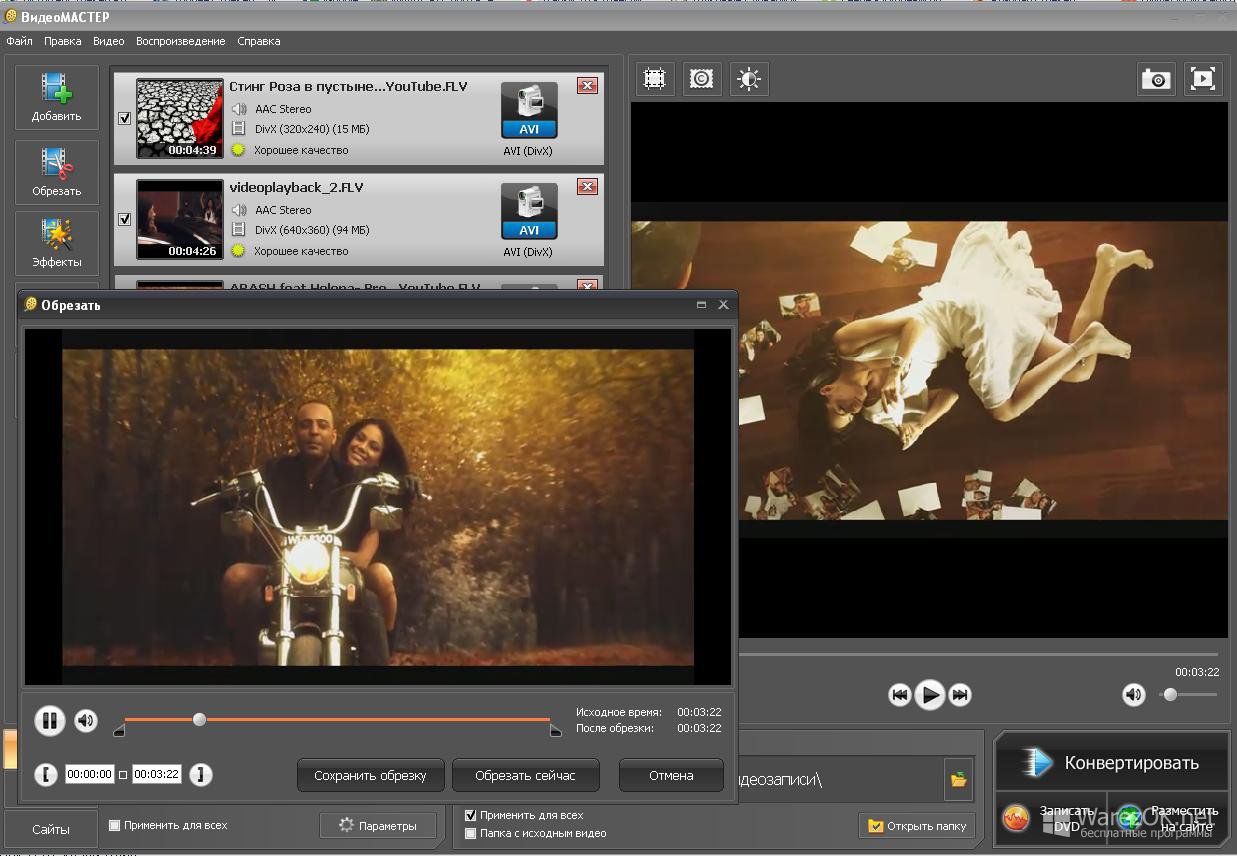Set trim start with left bracket button
The image size is (1237, 856).
click(x=46, y=774)
